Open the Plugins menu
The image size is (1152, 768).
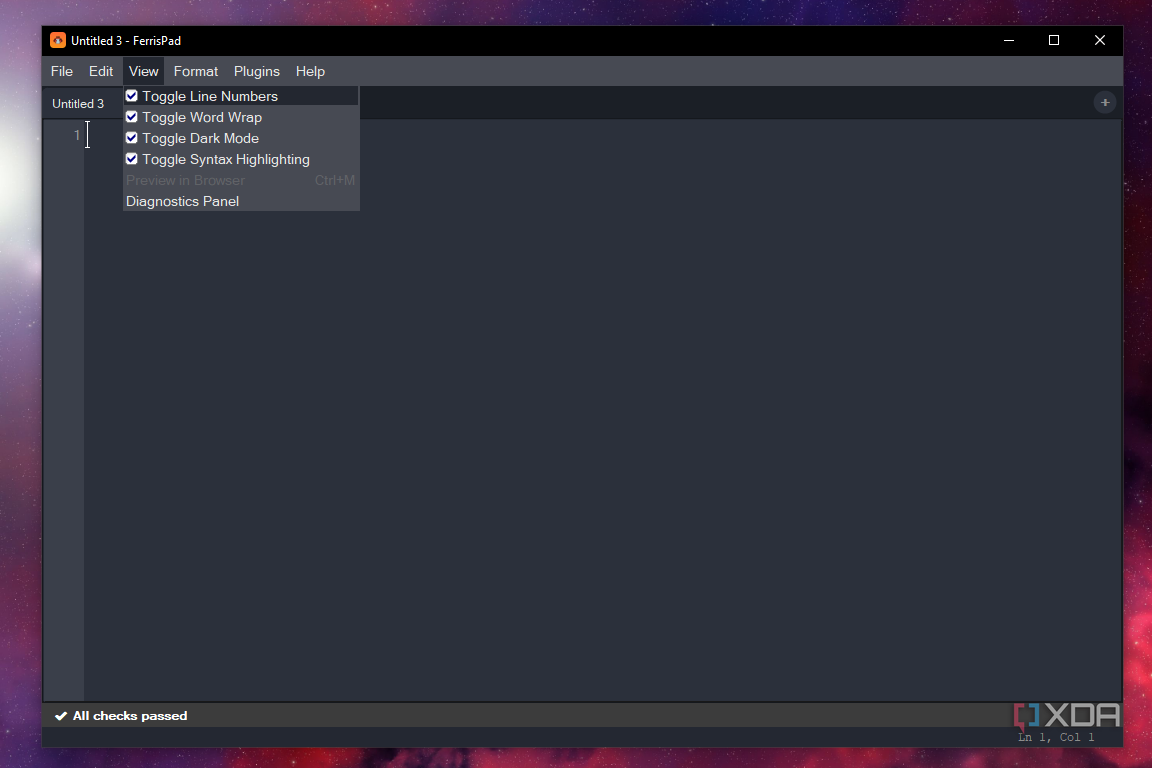click(x=256, y=71)
